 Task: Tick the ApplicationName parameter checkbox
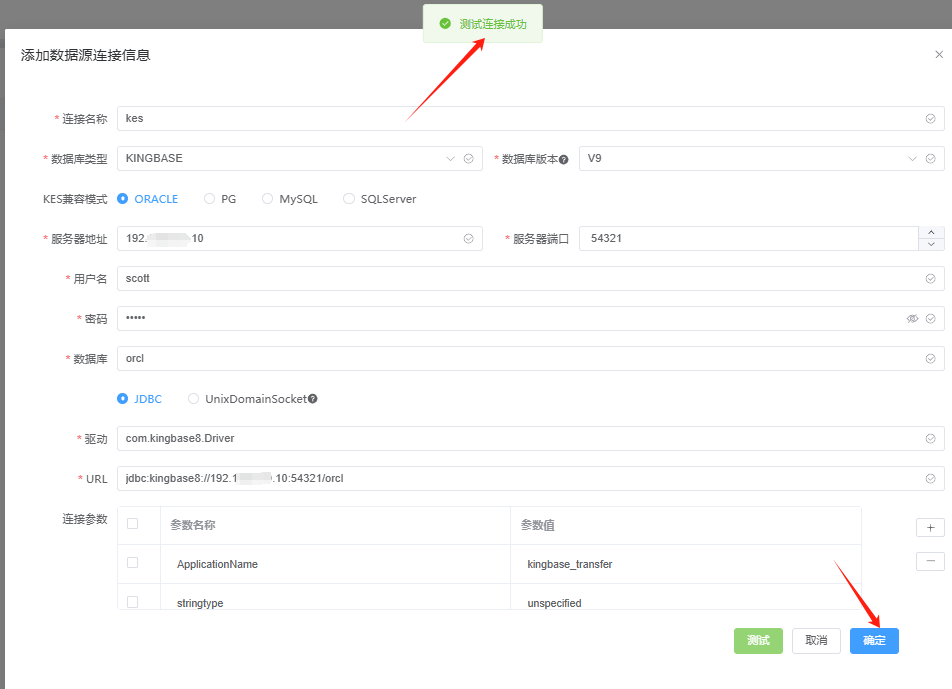132,563
